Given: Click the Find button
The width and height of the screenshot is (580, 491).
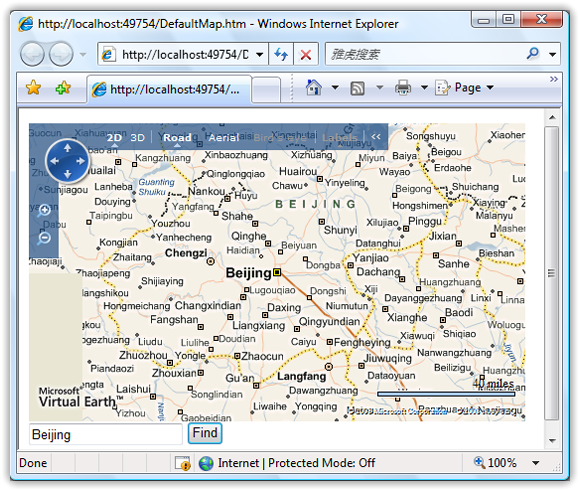Looking at the screenshot, I should [x=205, y=433].
